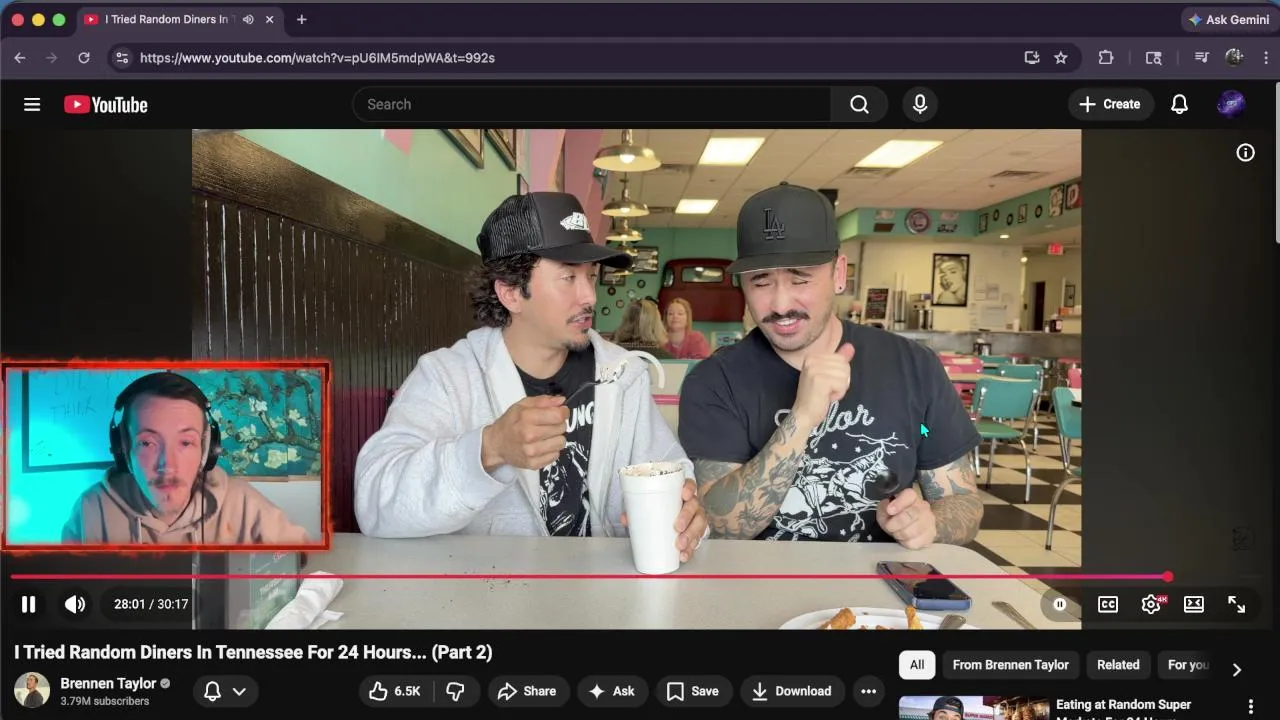Viewport: 1280px width, 720px height.
Task: Open YouTube account avatar menu
Action: [x=1231, y=104]
